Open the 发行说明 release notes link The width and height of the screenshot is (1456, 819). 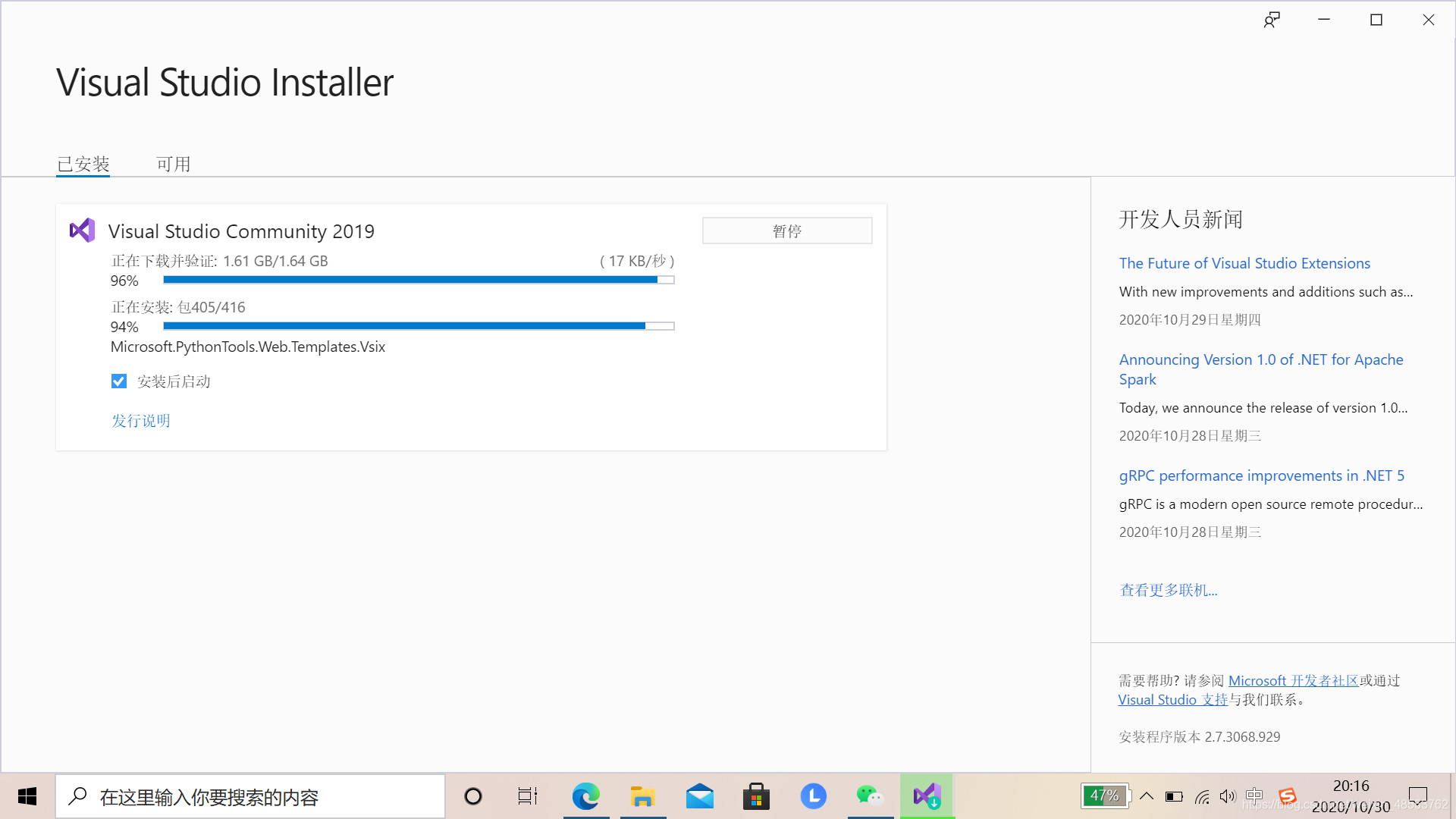point(141,421)
